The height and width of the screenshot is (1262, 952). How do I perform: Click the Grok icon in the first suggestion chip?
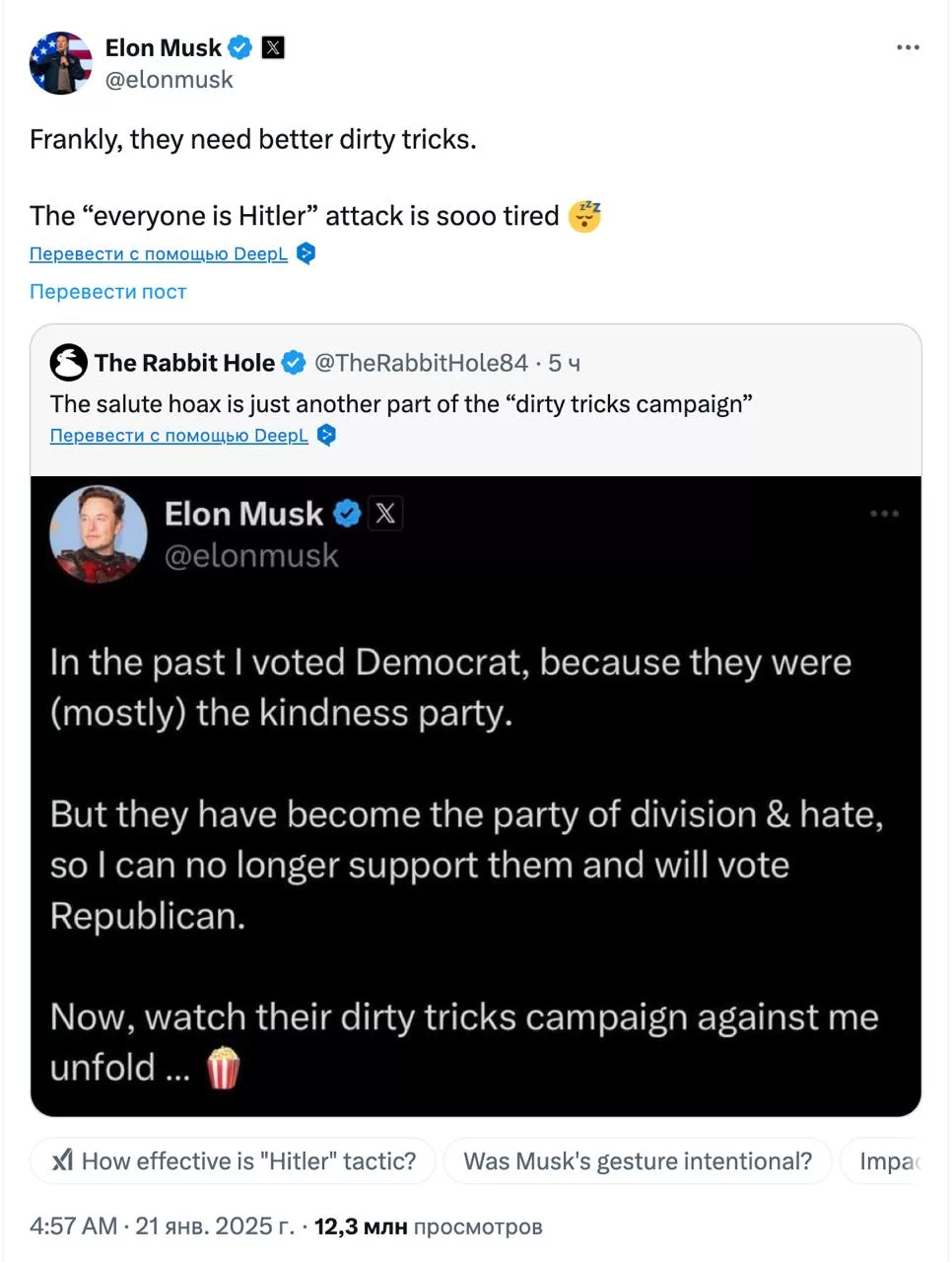point(63,1160)
